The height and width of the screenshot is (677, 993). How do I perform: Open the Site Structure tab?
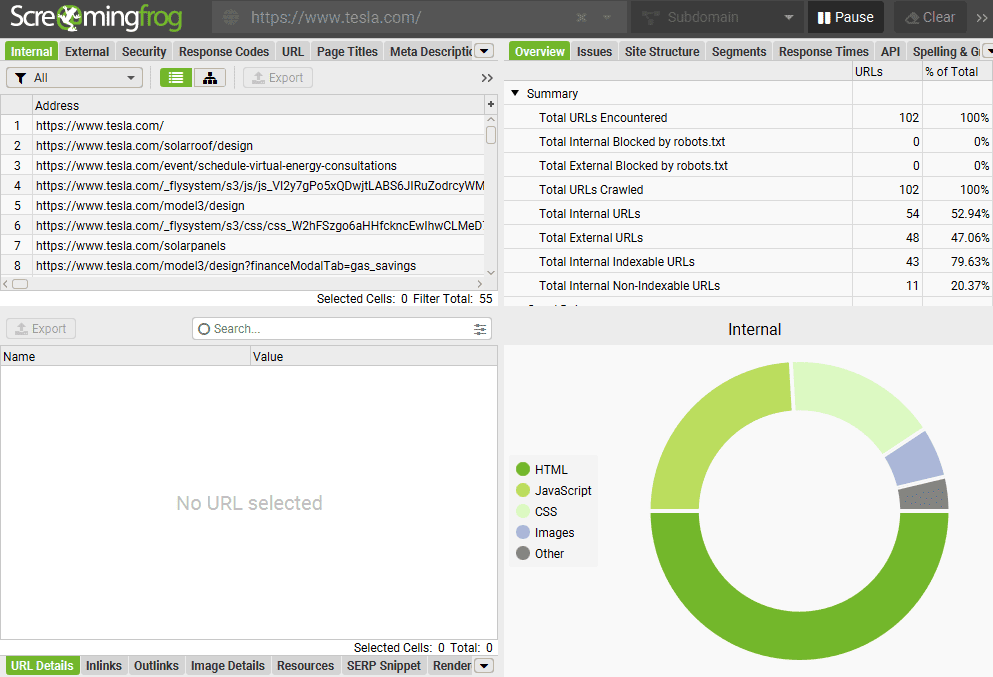(x=662, y=51)
